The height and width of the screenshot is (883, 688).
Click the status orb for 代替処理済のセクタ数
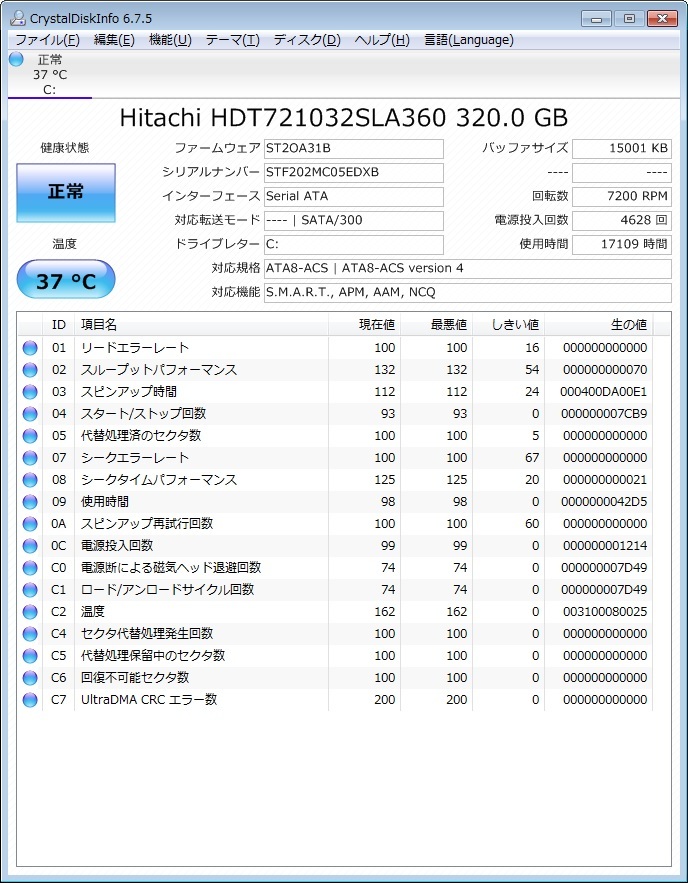(29, 435)
